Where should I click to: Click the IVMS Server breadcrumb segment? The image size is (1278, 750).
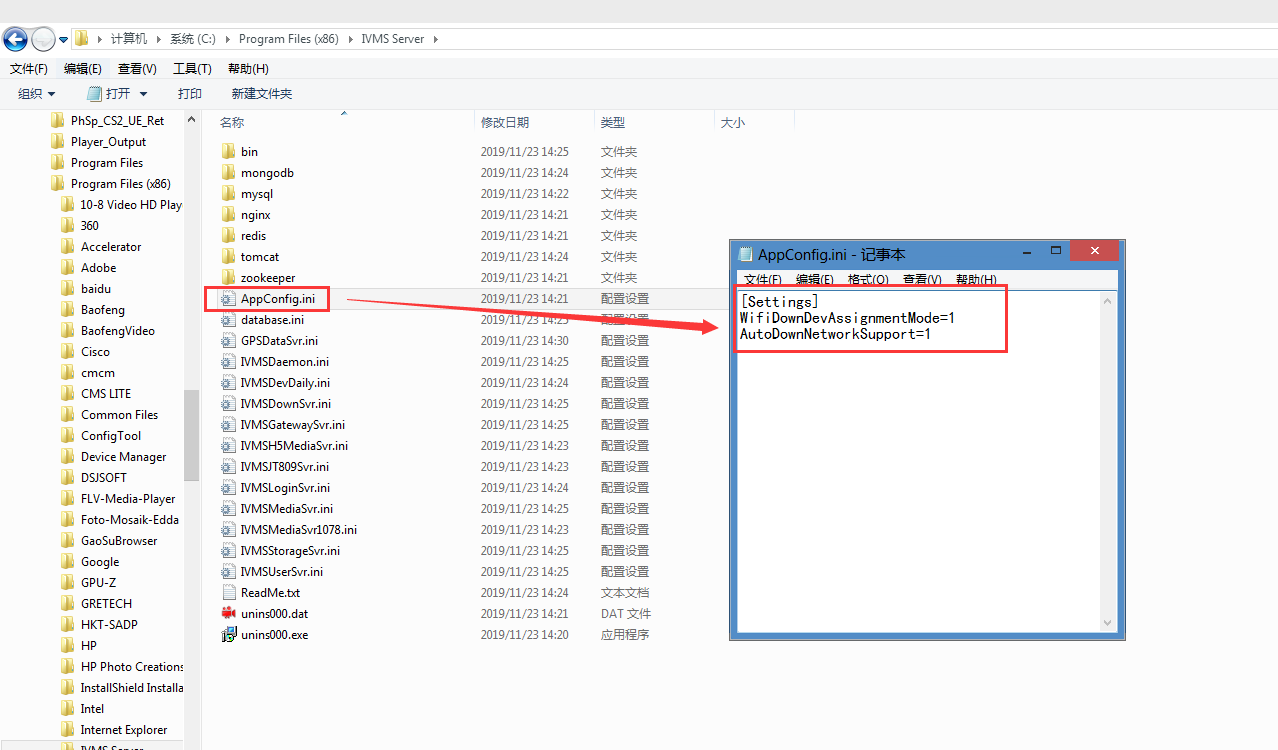tap(393, 39)
